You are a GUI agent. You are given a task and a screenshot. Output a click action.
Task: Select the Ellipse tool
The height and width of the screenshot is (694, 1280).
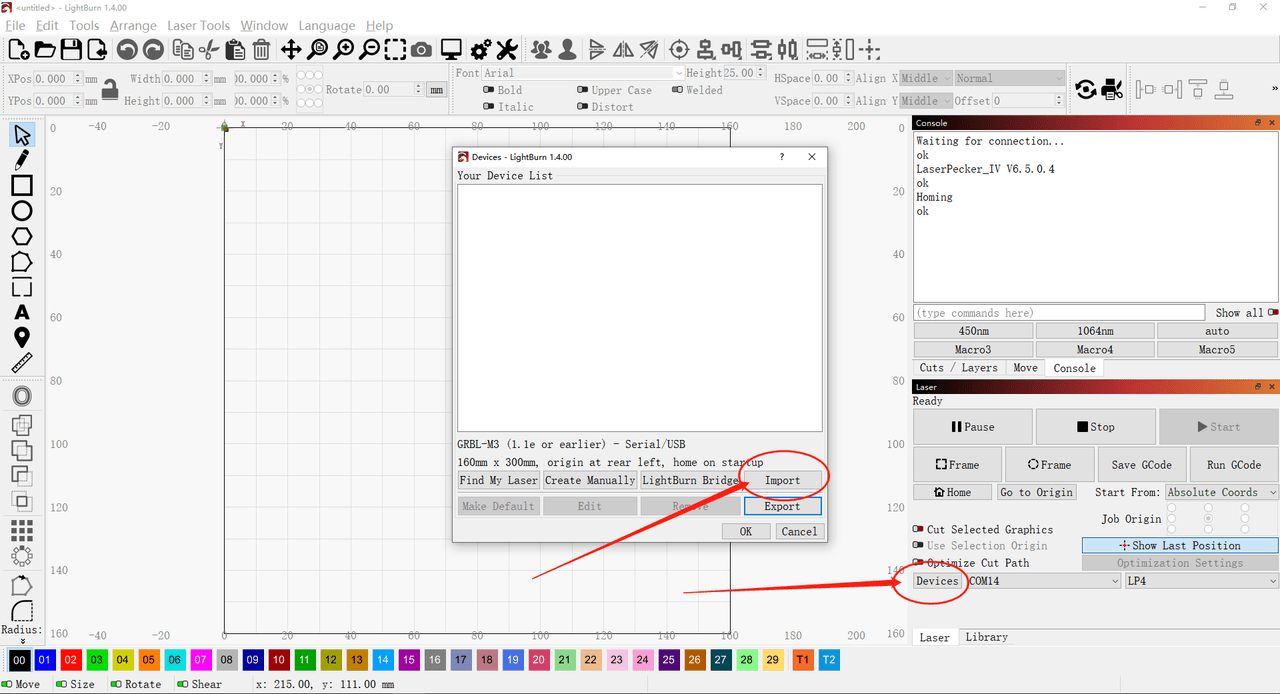tap(22, 211)
